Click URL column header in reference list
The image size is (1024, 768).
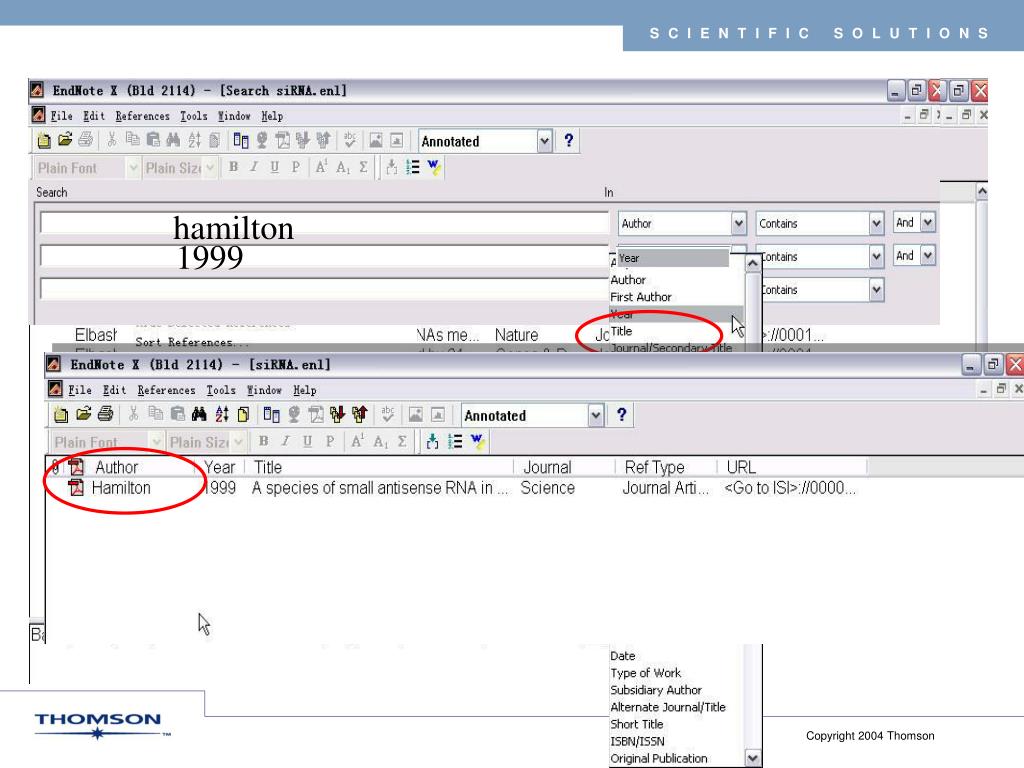tap(741, 467)
